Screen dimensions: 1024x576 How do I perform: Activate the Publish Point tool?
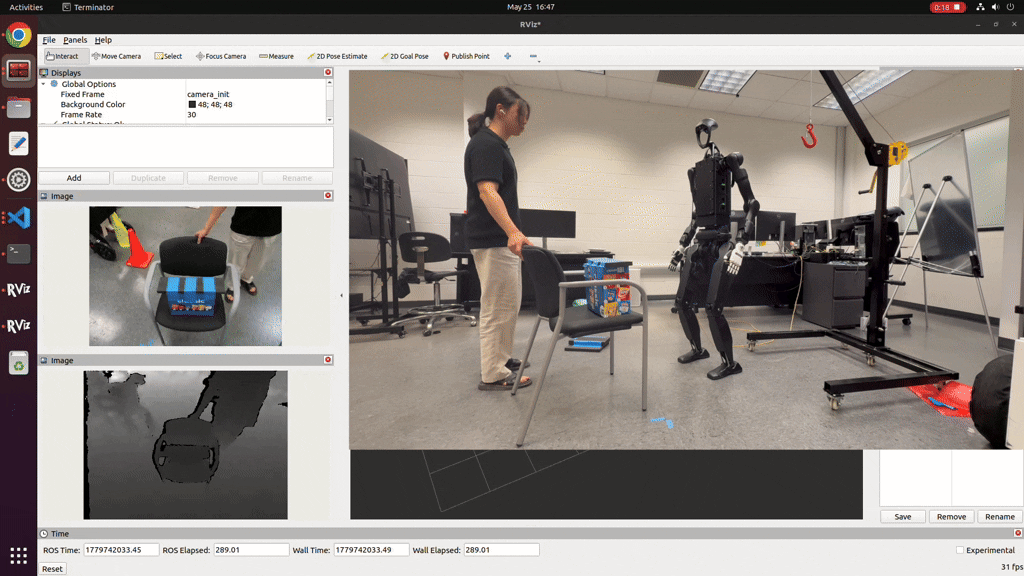click(466, 56)
